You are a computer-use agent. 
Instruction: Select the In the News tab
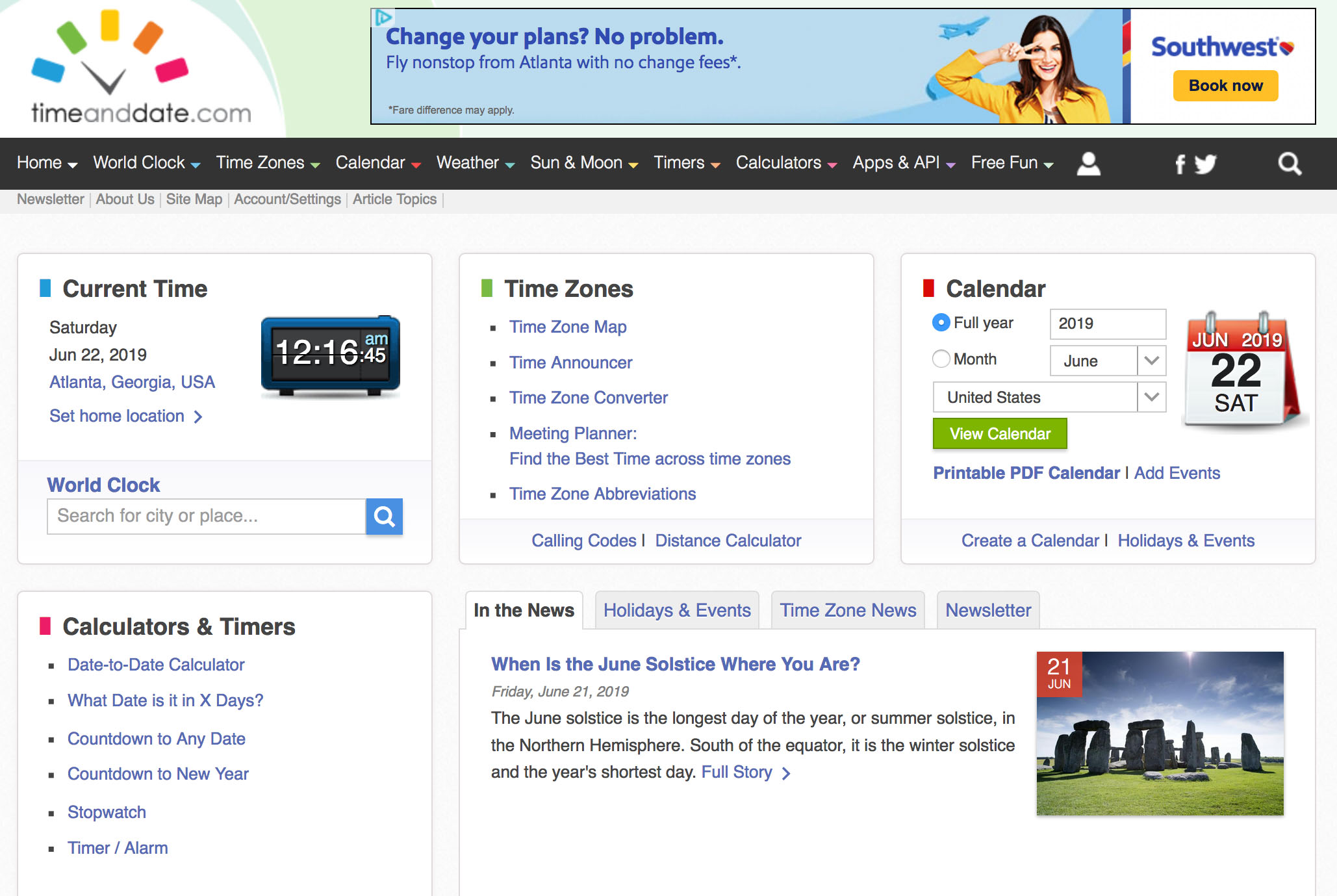point(524,610)
